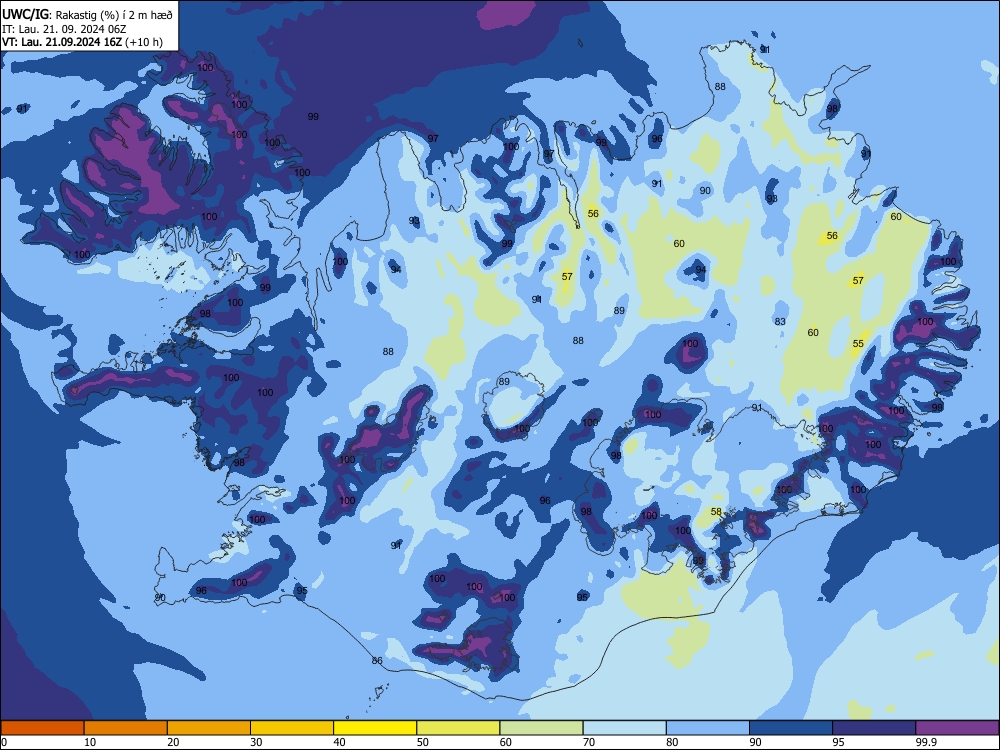Click the legend scale label '80'

click(672, 742)
